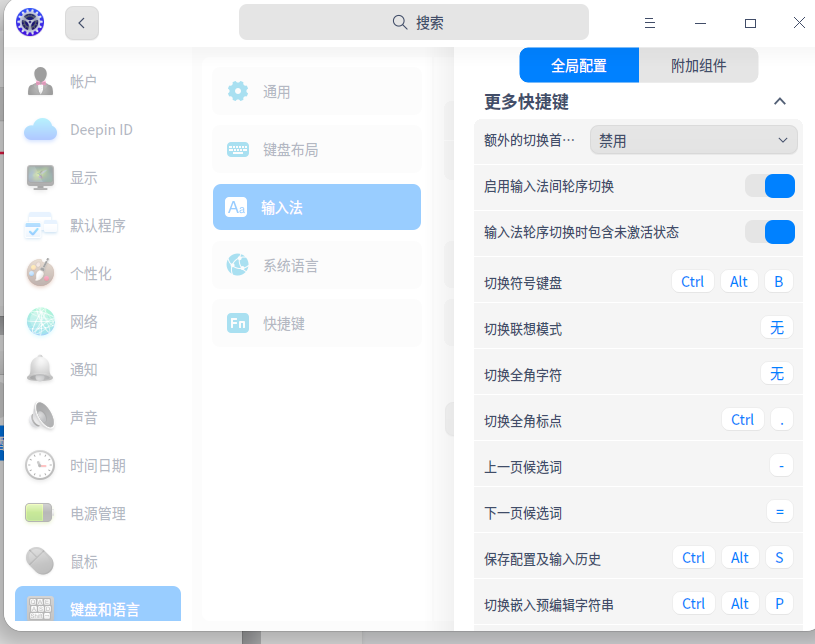Open the 键盘布局 keyboard layout page
Image resolution: width=815 pixels, height=644 pixels.
pos(316,148)
